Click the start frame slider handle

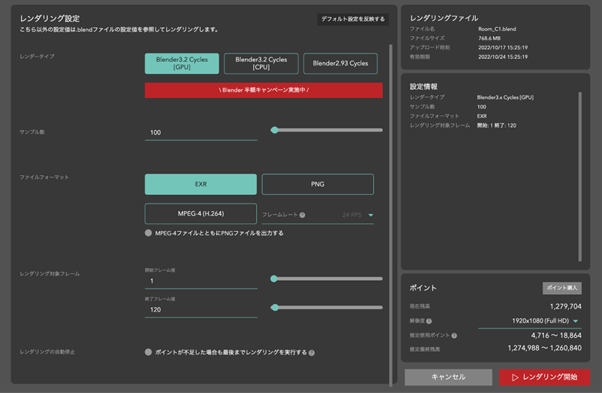[274, 279]
